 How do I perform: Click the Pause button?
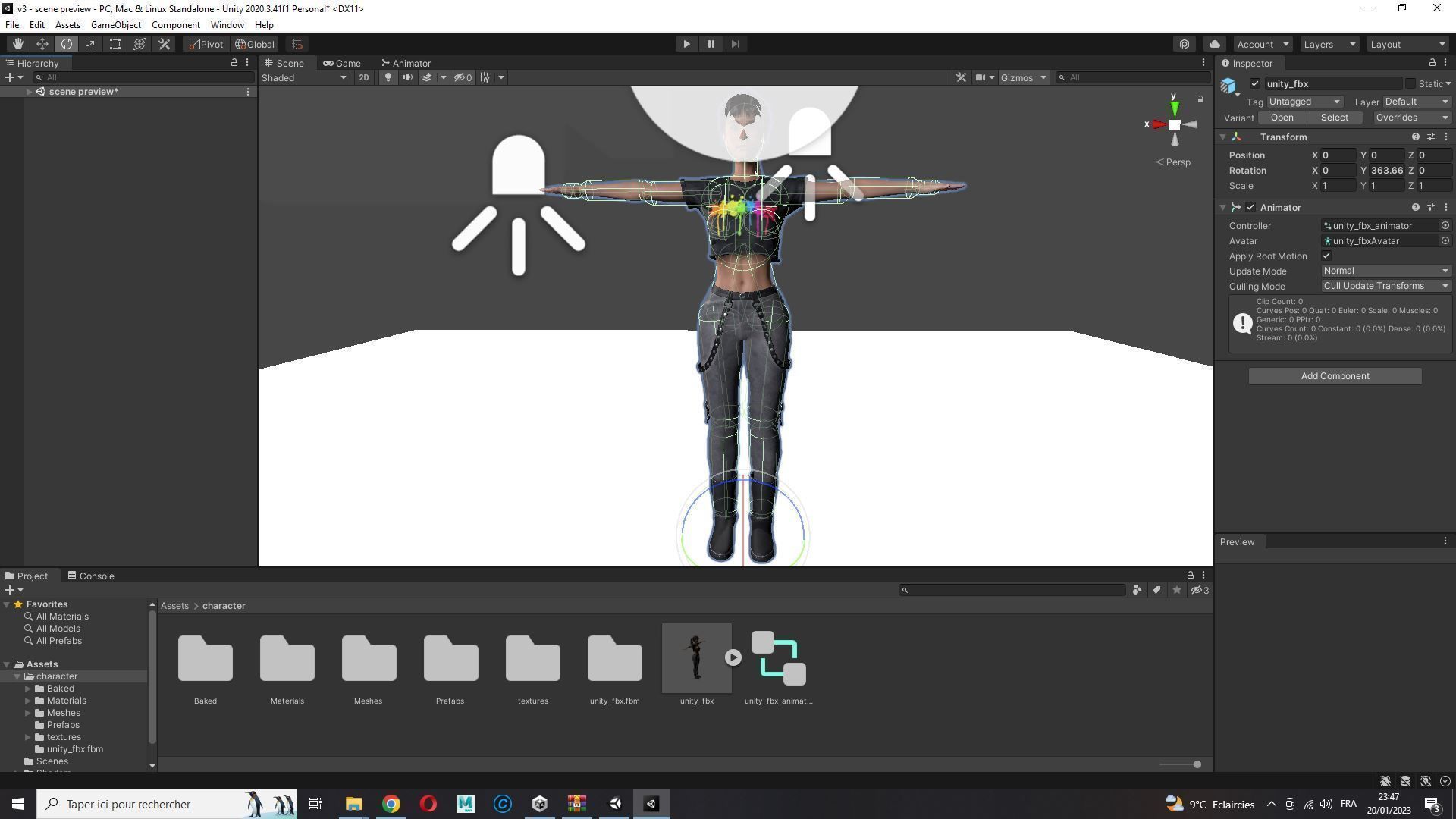[711, 44]
